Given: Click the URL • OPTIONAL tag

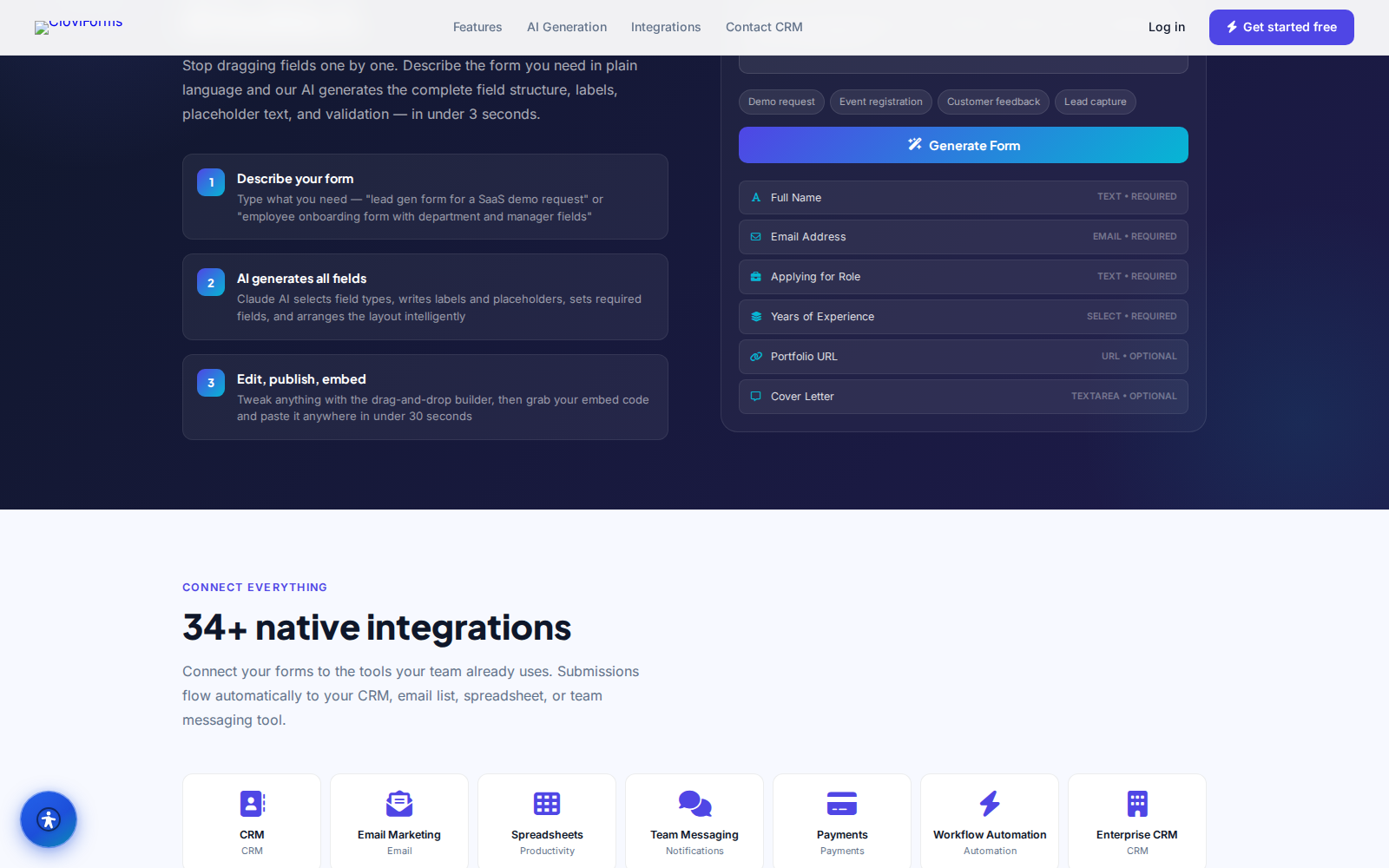Looking at the screenshot, I should click(x=1139, y=357).
